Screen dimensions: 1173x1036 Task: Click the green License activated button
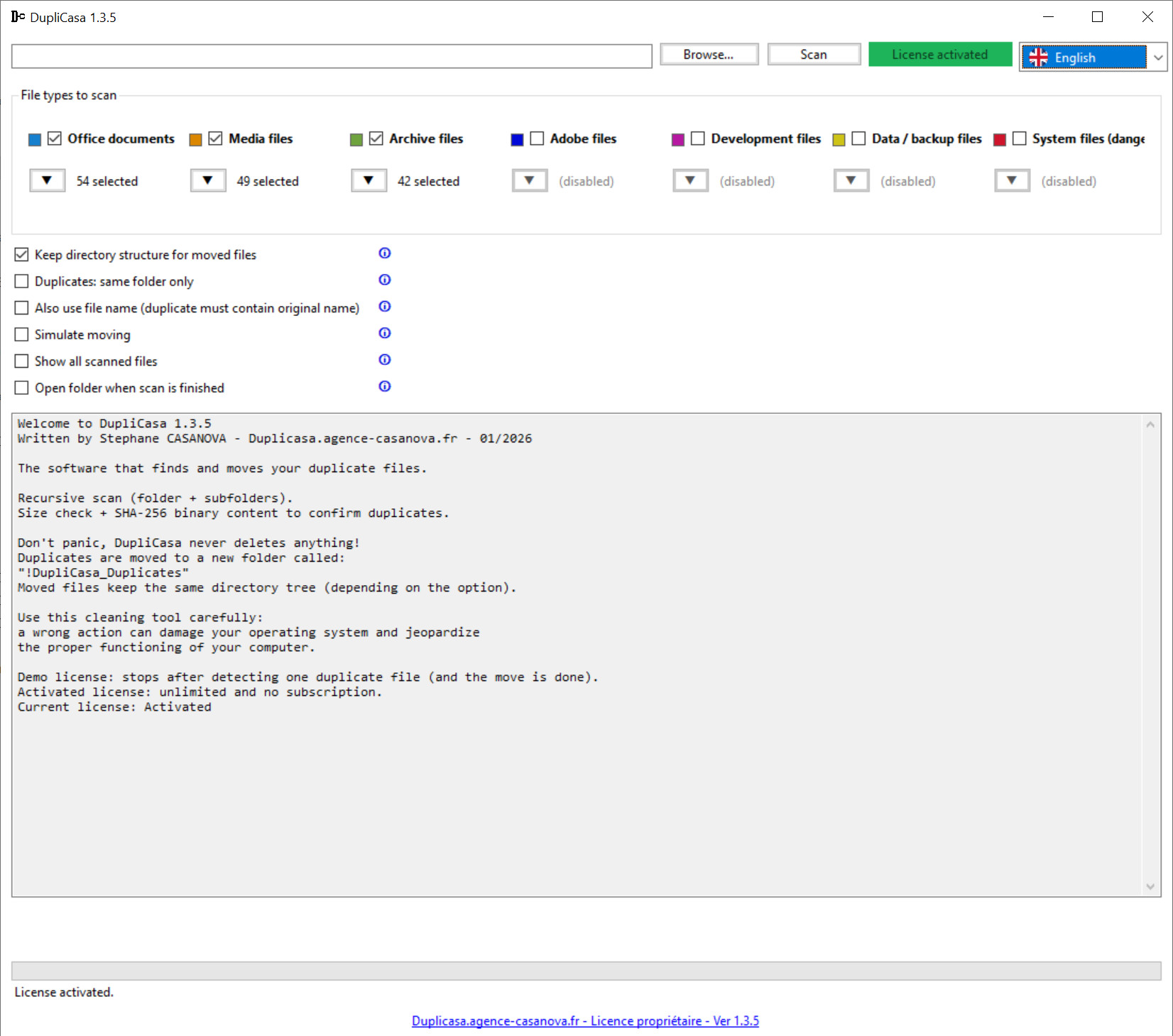click(939, 55)
